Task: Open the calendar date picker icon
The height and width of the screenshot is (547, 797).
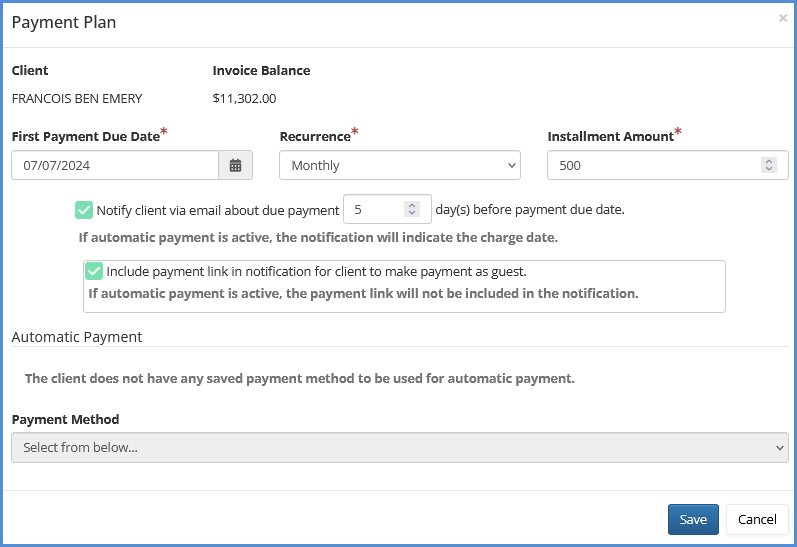Action: point(235,165)
